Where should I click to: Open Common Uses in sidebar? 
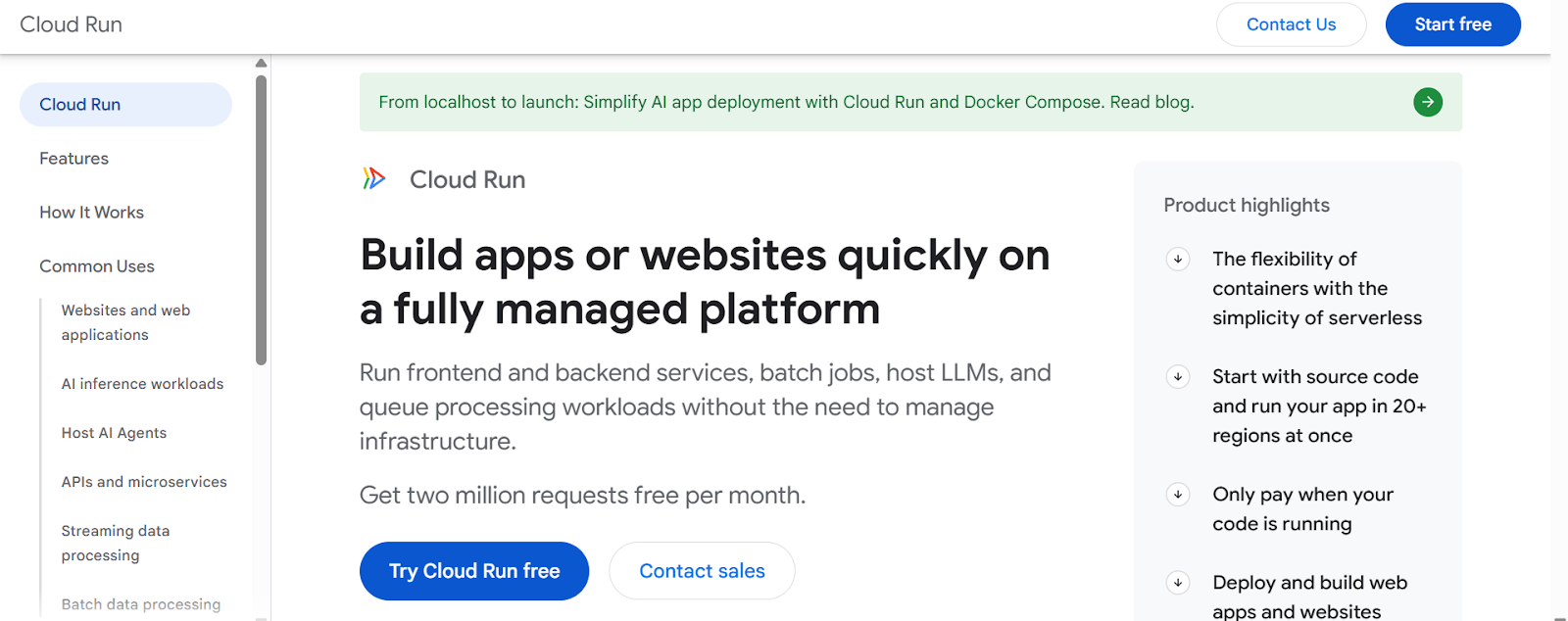pos(97,266)
